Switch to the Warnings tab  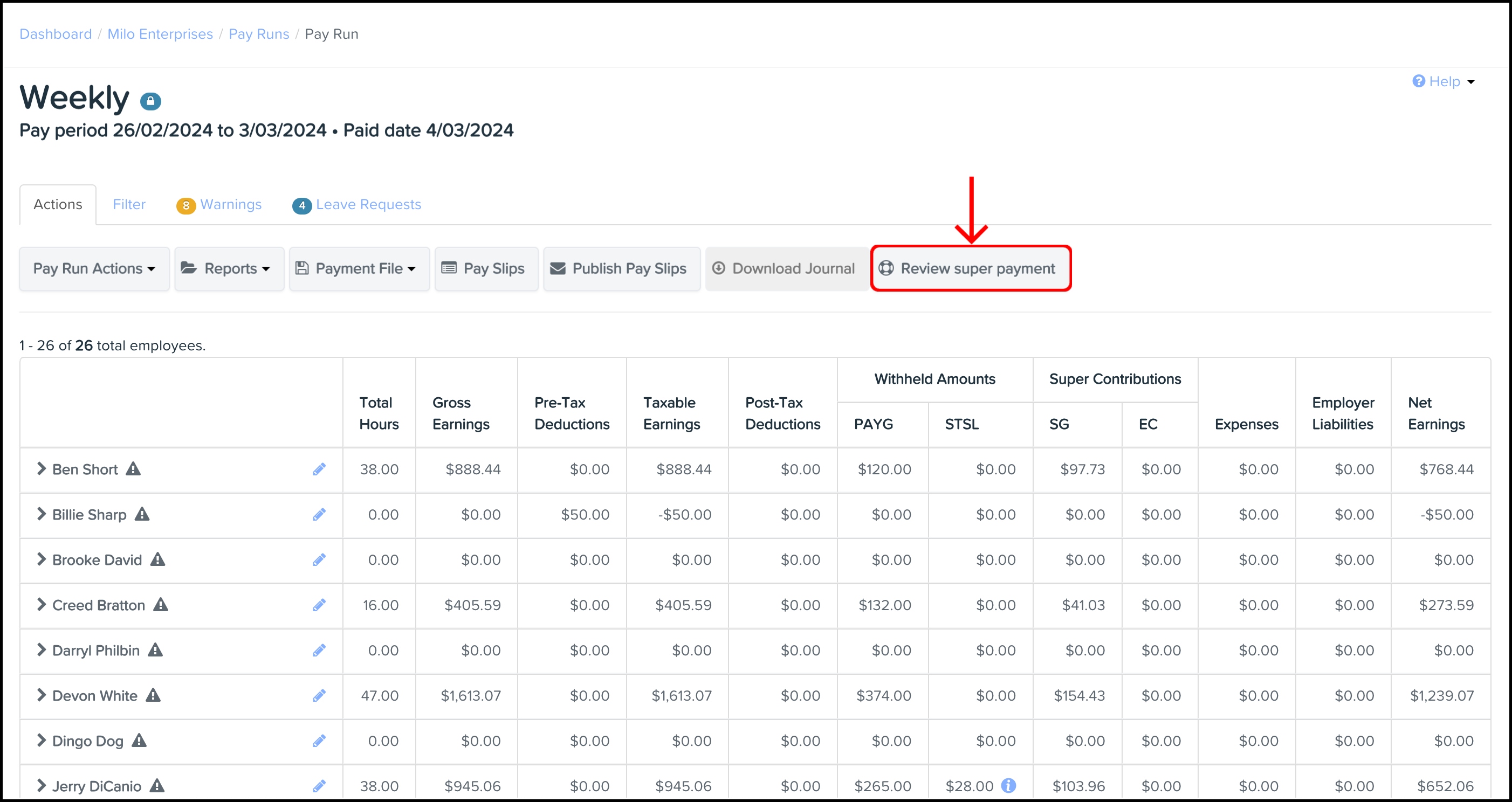[219, 205]
